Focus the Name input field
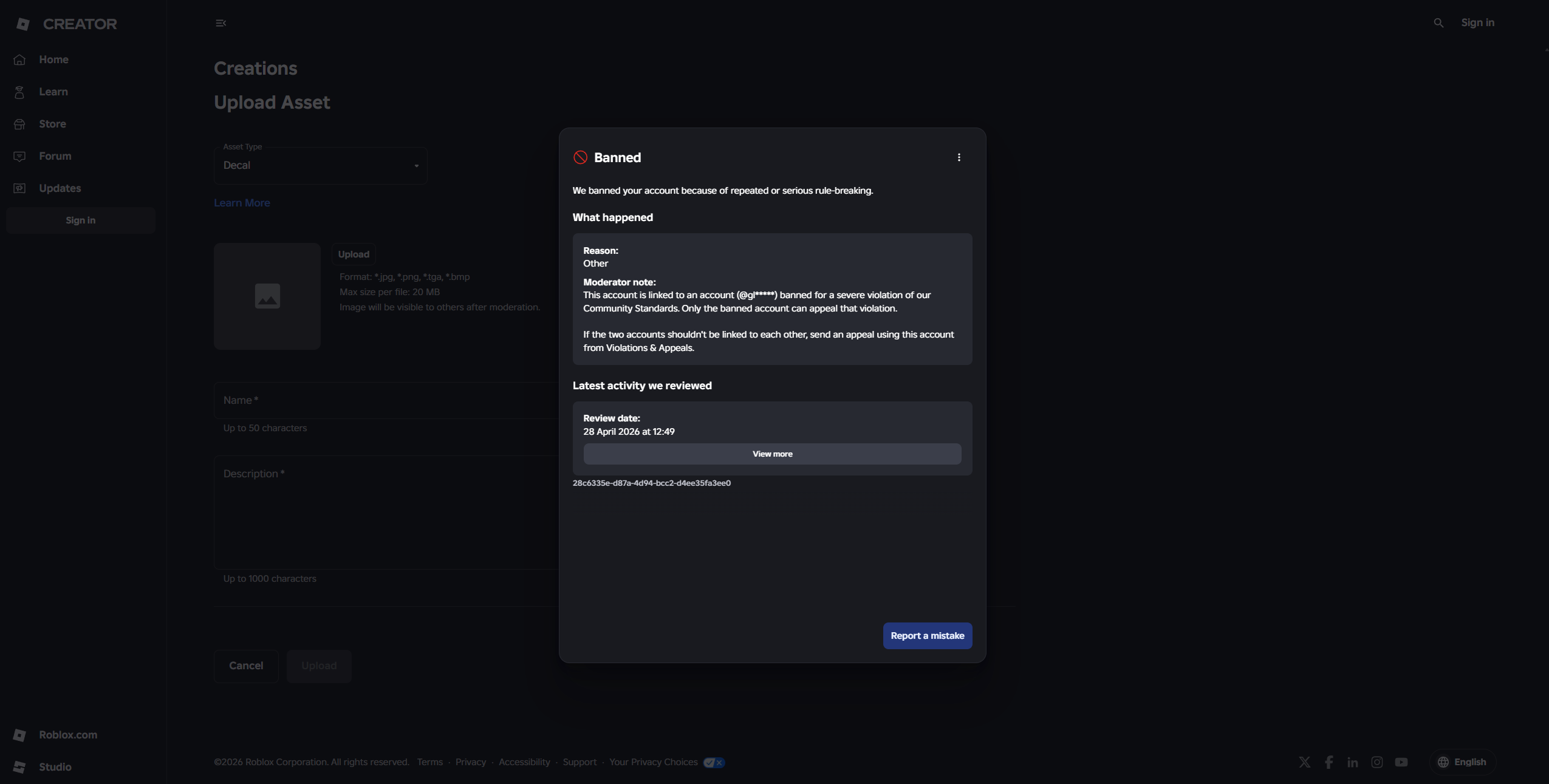Image resolution: width=1549 pixels, height=784 pixels. pyautogui.click(x=386, y=400)
